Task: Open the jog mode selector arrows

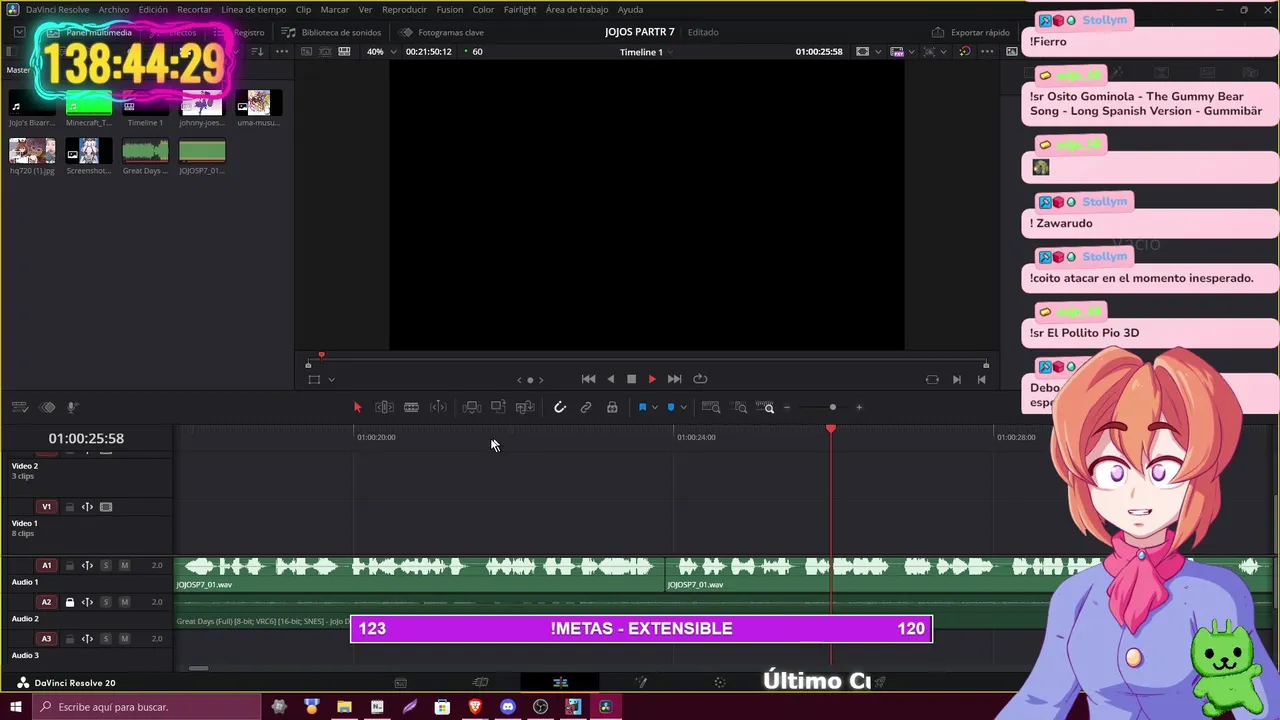Action: tap(530, 380)
